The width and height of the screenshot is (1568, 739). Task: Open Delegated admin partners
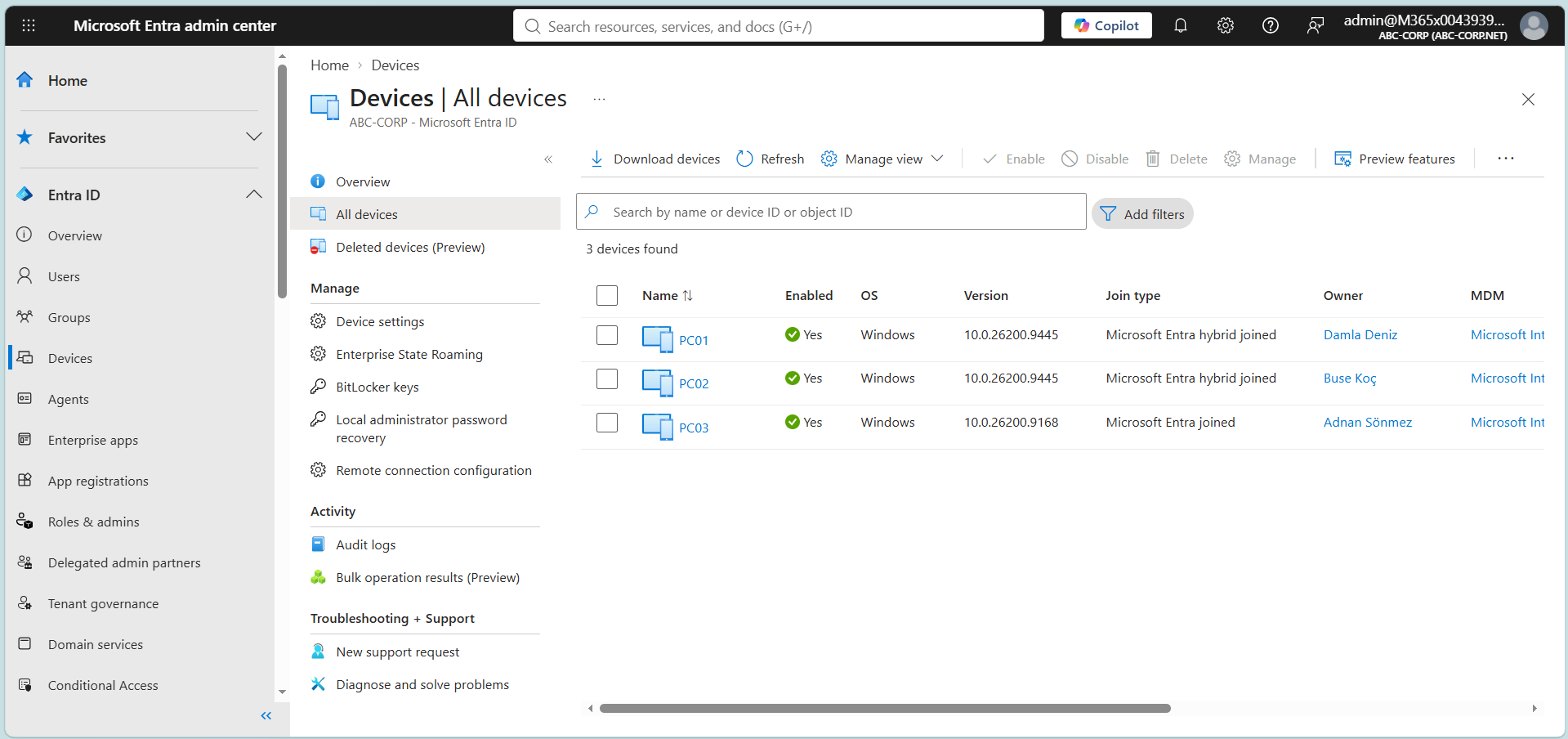(x=124, y=562)
